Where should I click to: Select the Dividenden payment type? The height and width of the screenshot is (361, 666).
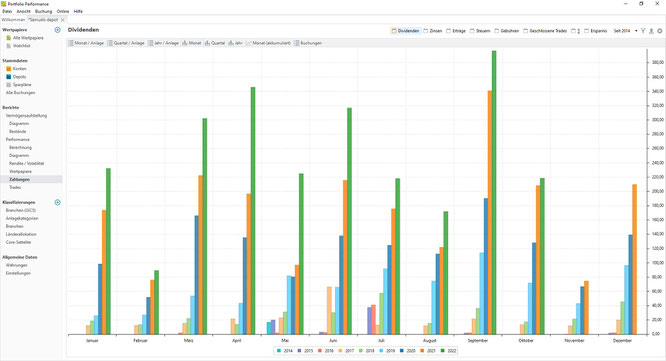[x=405, y=31]
